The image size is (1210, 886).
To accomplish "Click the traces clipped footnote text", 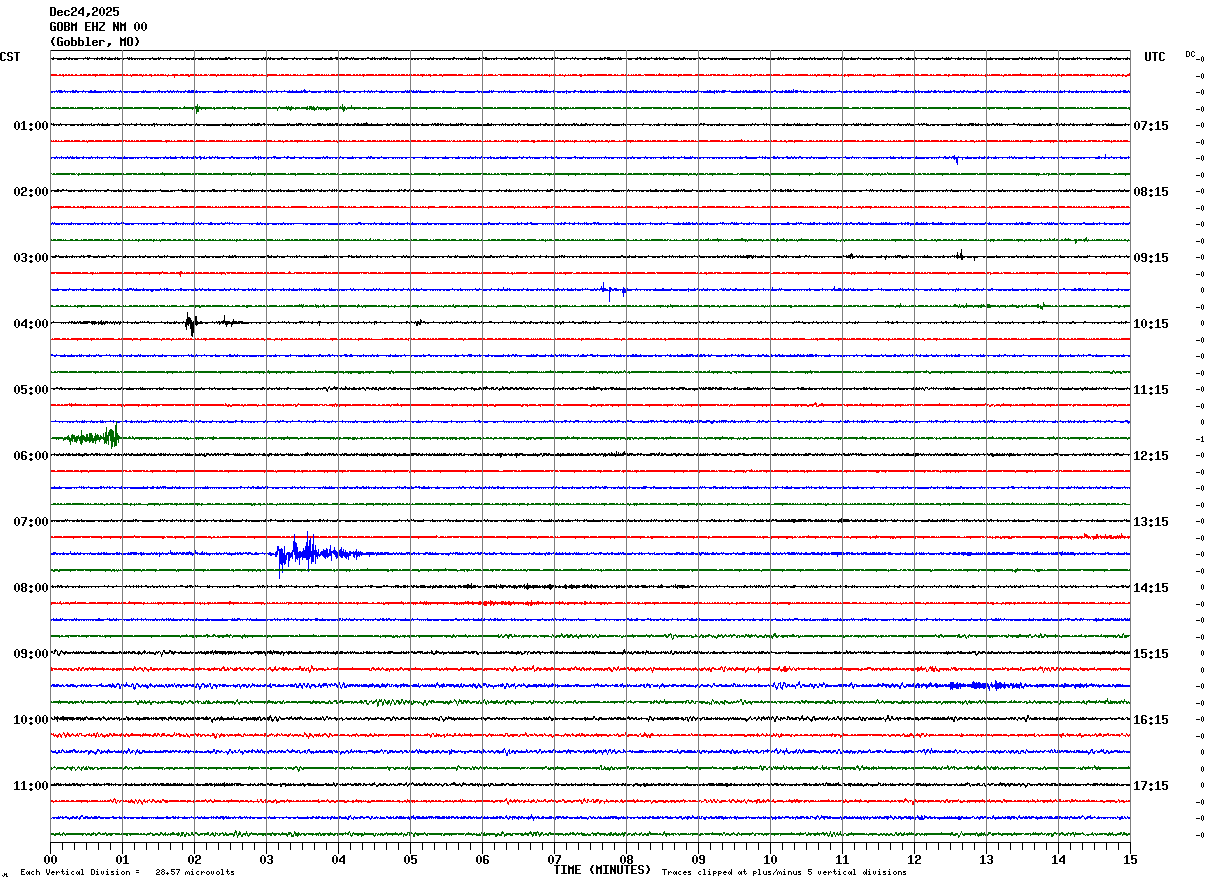I will pos(784,873).
